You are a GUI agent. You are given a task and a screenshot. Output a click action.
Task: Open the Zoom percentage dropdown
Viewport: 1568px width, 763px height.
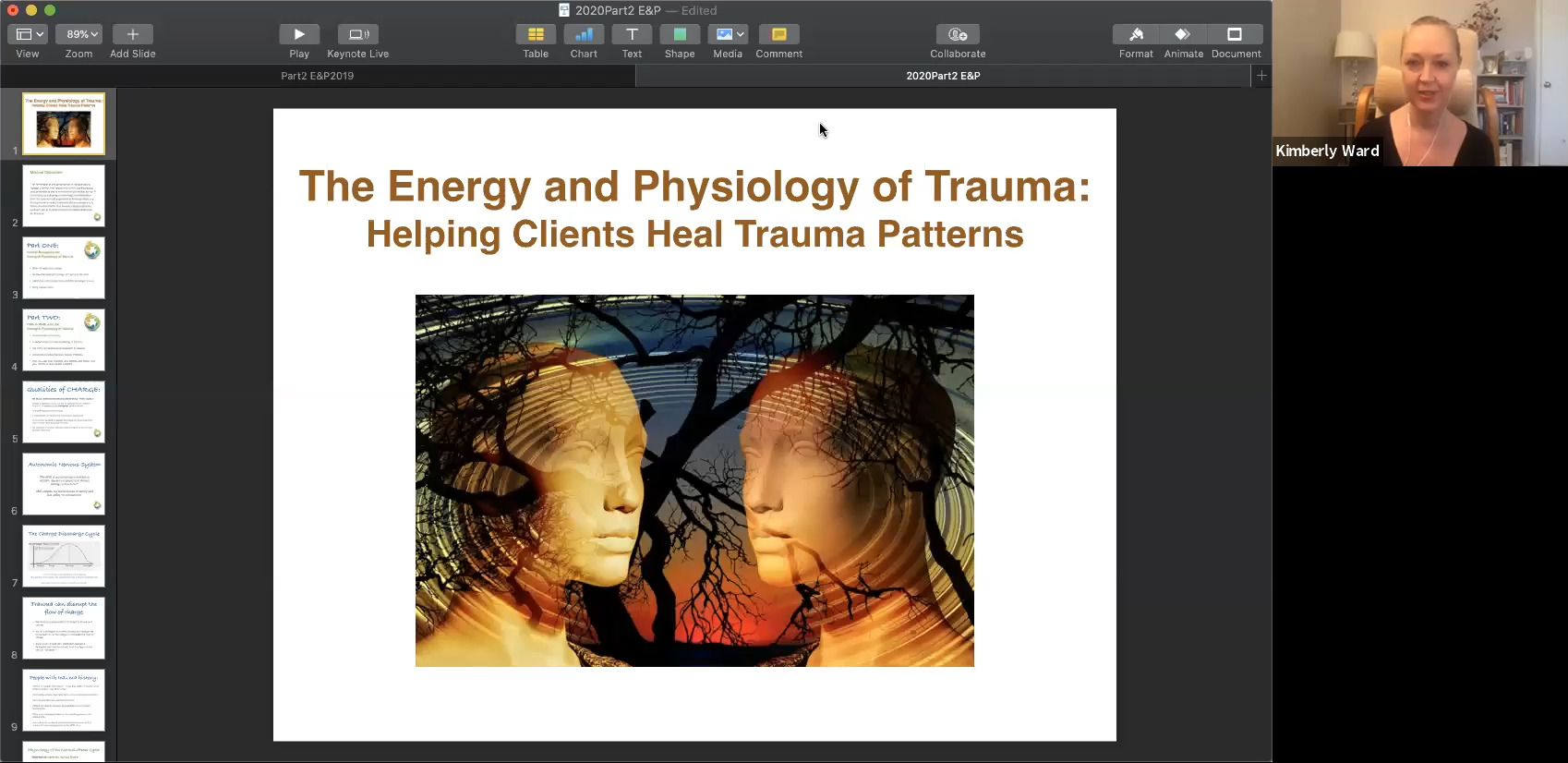[78, 34]
